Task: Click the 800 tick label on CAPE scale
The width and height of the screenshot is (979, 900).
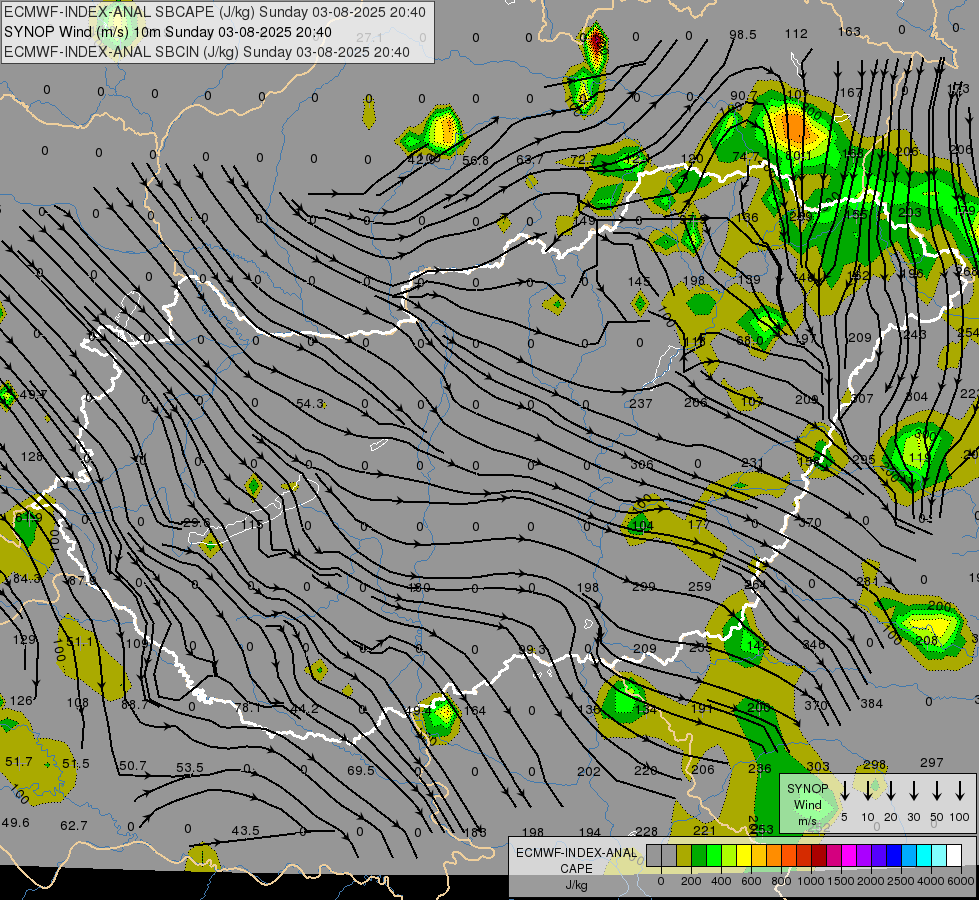Action: click(x=781, y=881)
